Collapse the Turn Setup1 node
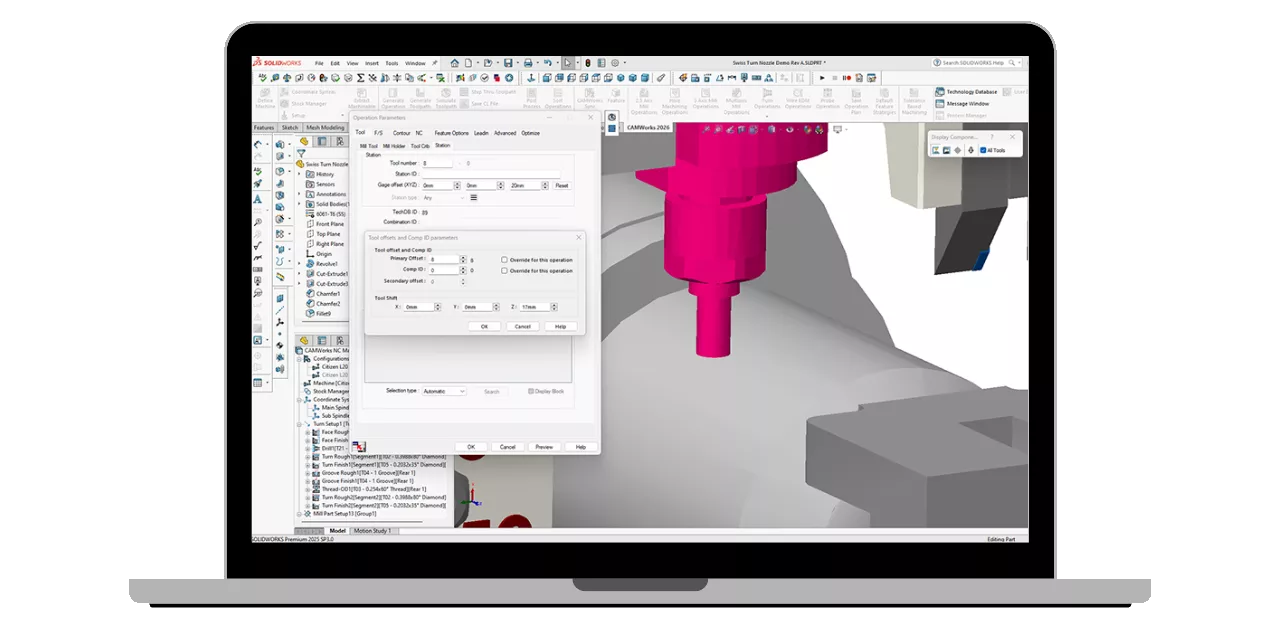 pos(299,424)
